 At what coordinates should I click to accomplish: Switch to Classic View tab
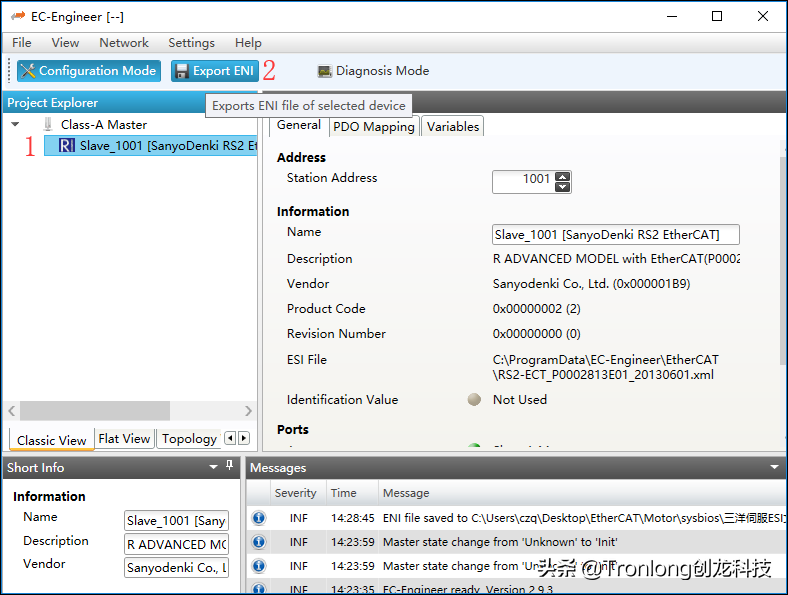click(52, 440)
